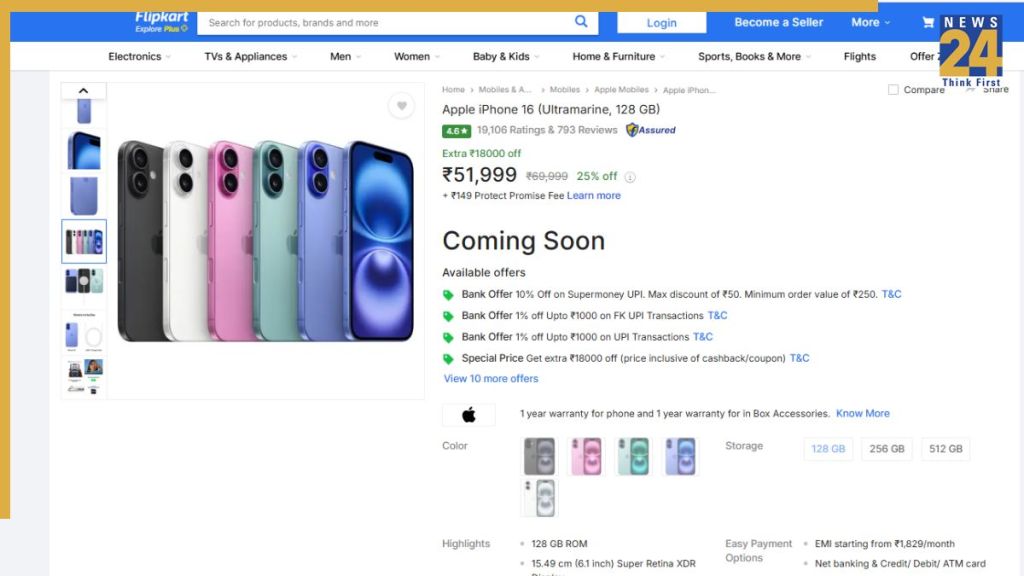Image resolution: width=1024 pixels, height=576 pixels.
Task: Select the 128 GB storage option
Action: tap(828, 449)
